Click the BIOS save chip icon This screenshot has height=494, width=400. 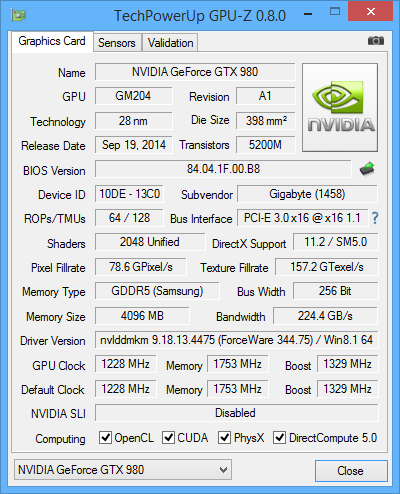pos(367,169)
